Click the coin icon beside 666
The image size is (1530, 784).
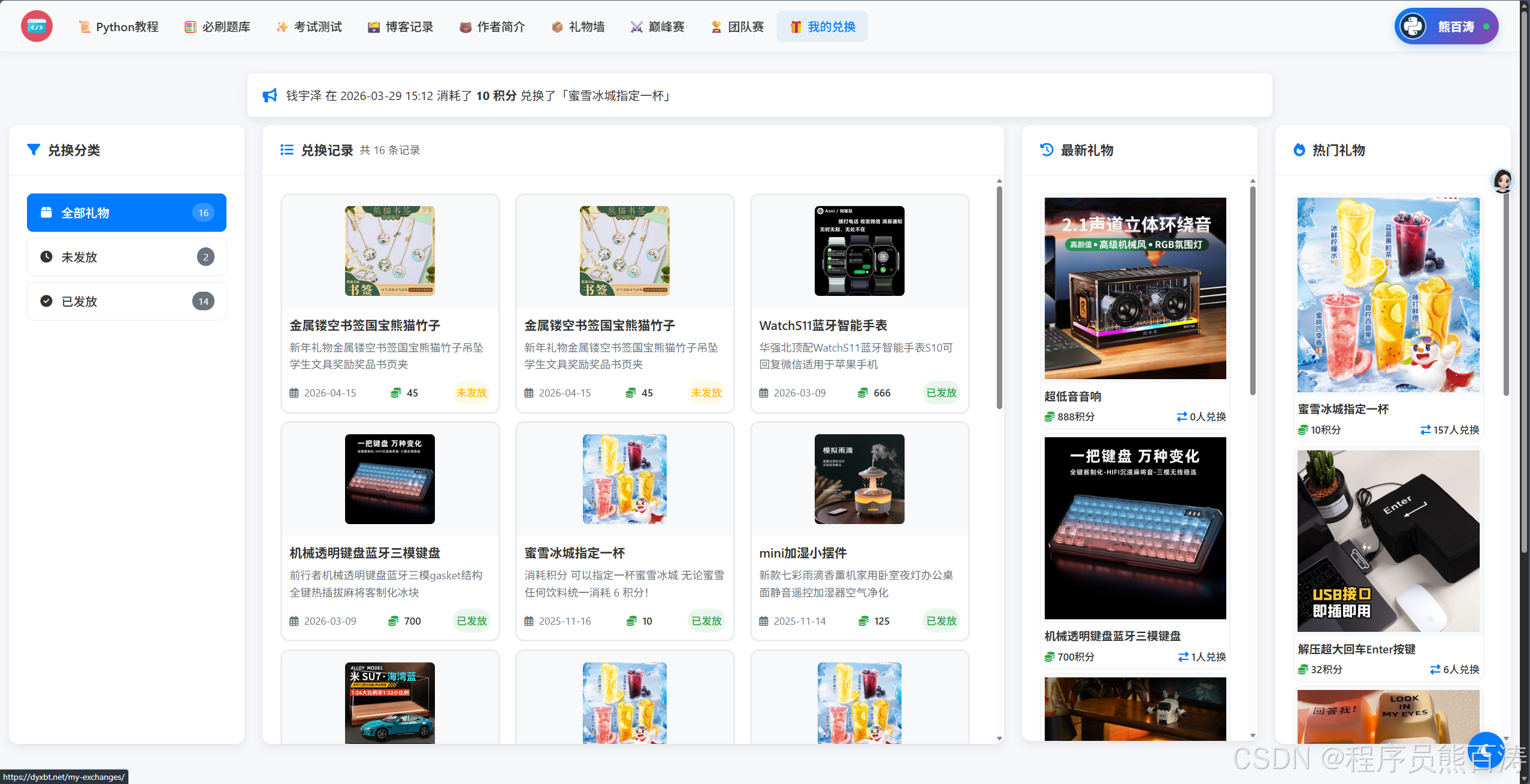(863, 393)
